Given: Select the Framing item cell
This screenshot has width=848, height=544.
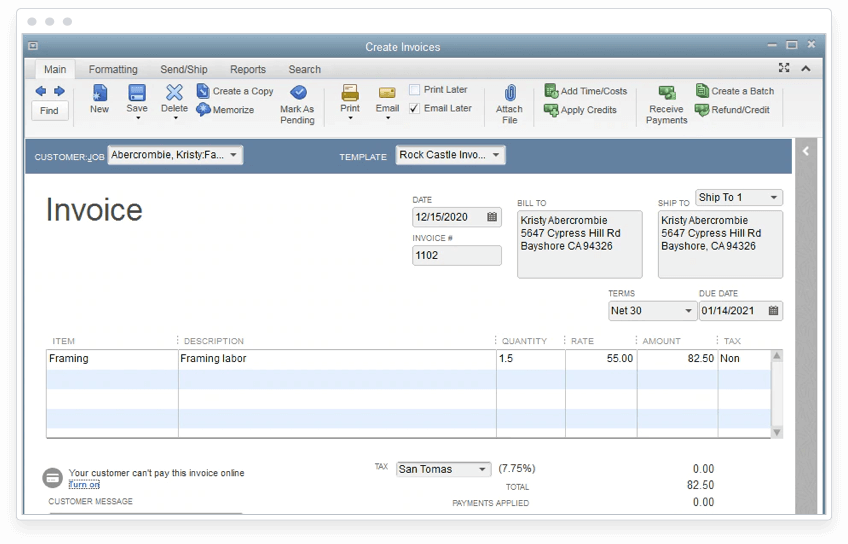Looking at the screenshot, I should (112, 359).
